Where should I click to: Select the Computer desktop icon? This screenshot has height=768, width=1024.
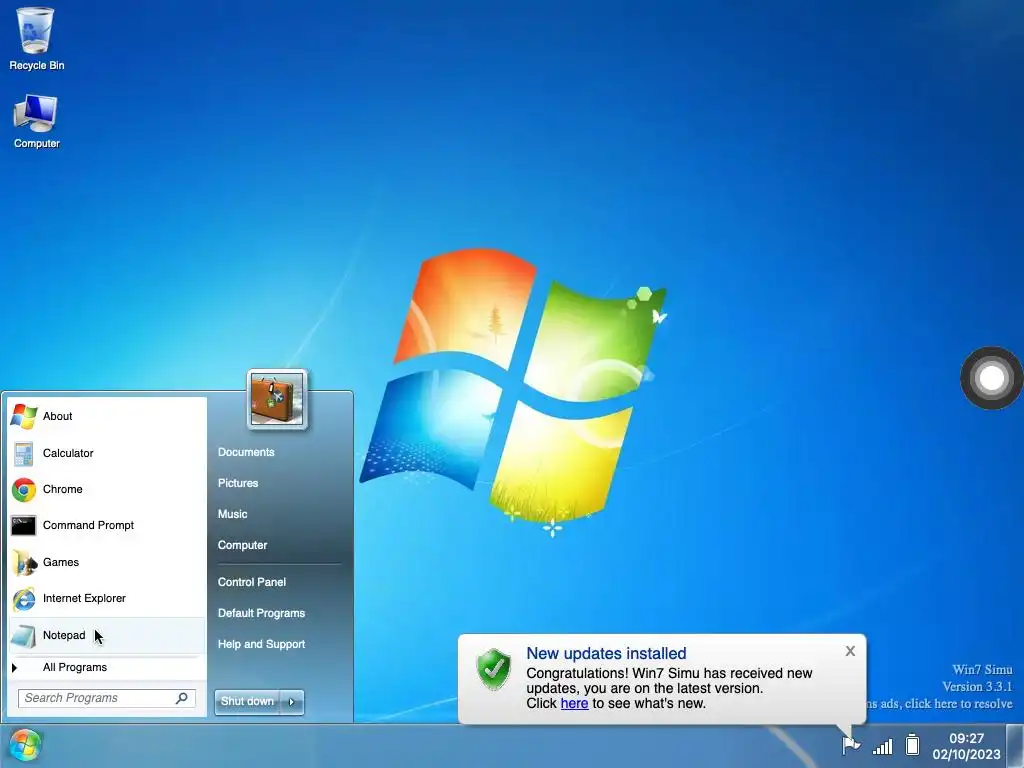pos(36,121)
